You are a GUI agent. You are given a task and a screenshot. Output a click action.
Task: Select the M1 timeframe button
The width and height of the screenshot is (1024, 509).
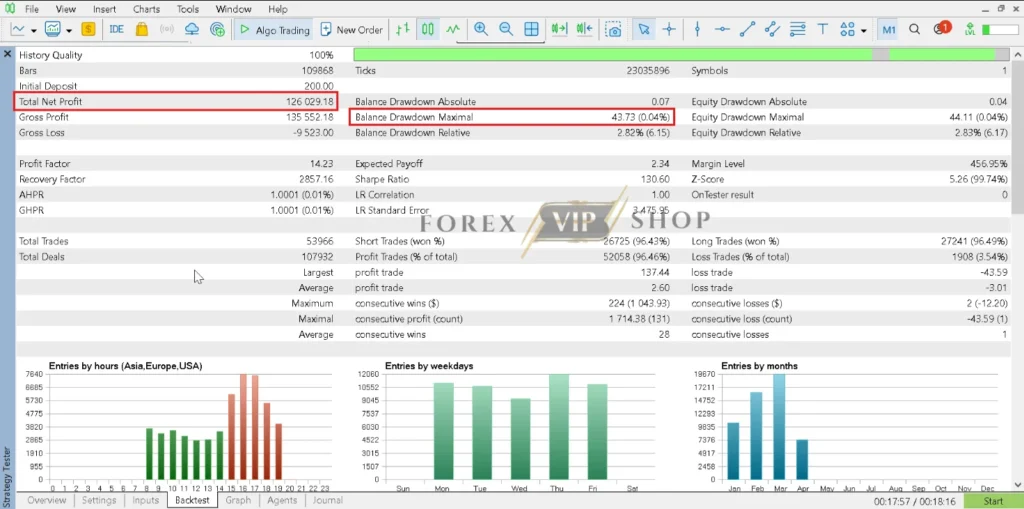888,29
